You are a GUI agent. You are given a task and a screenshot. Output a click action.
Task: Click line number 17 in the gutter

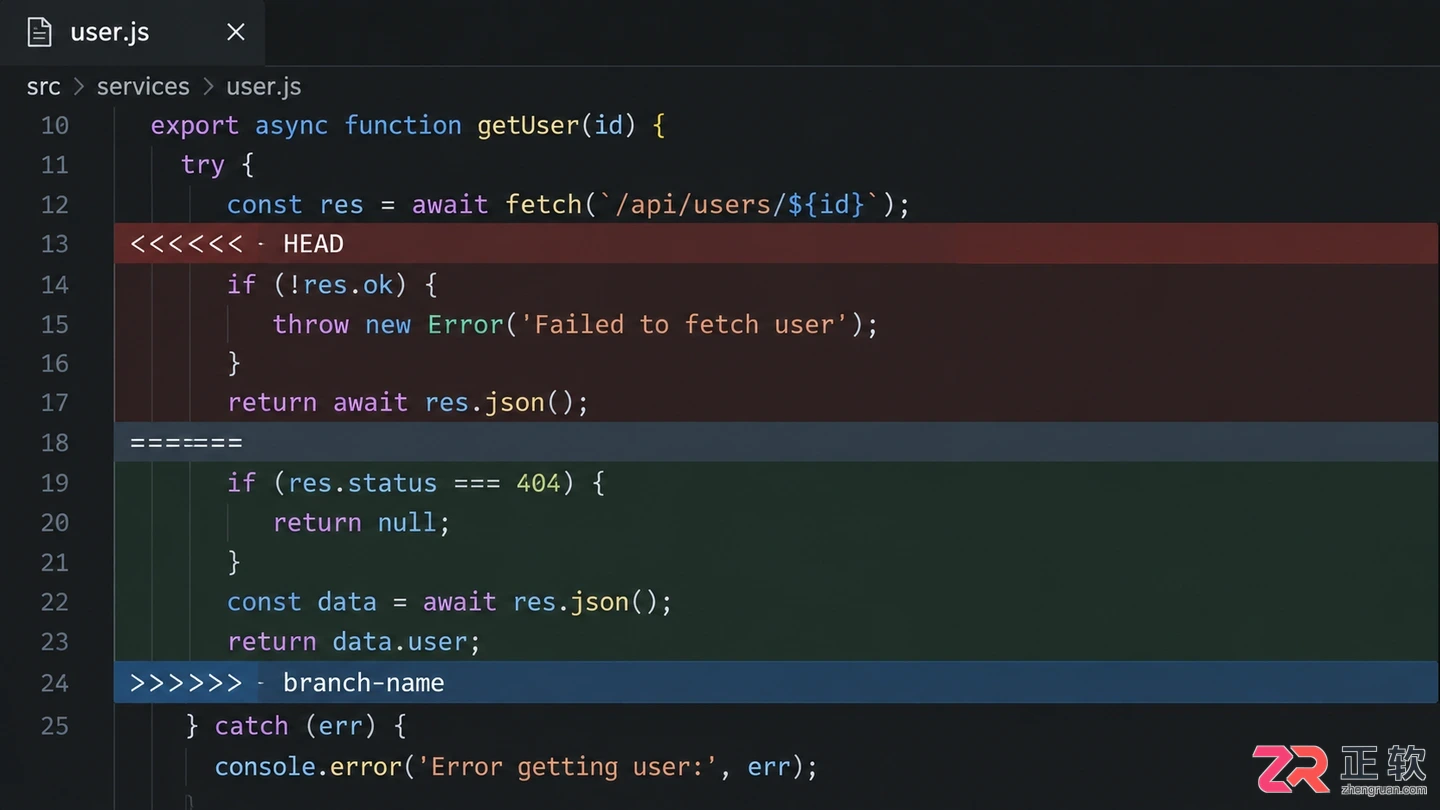coord(55,403)
